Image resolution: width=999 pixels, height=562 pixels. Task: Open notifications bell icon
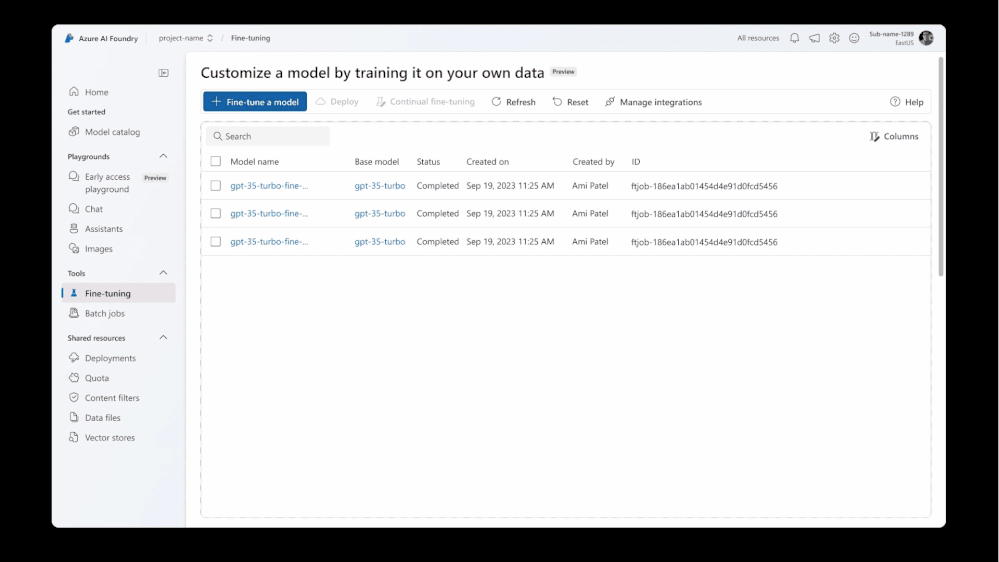[794, 38]
